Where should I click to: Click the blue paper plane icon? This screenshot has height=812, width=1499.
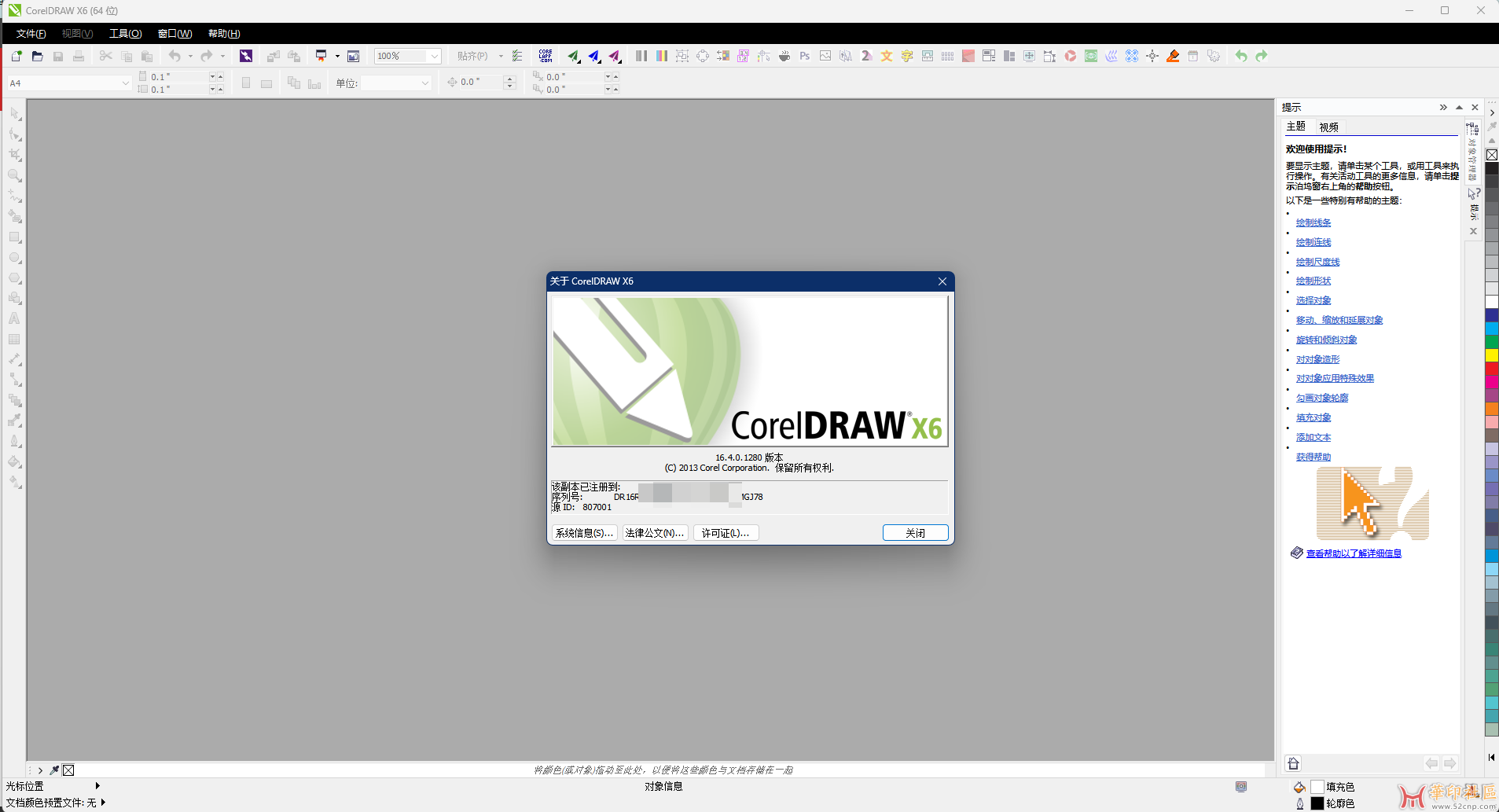coord(594,56)
